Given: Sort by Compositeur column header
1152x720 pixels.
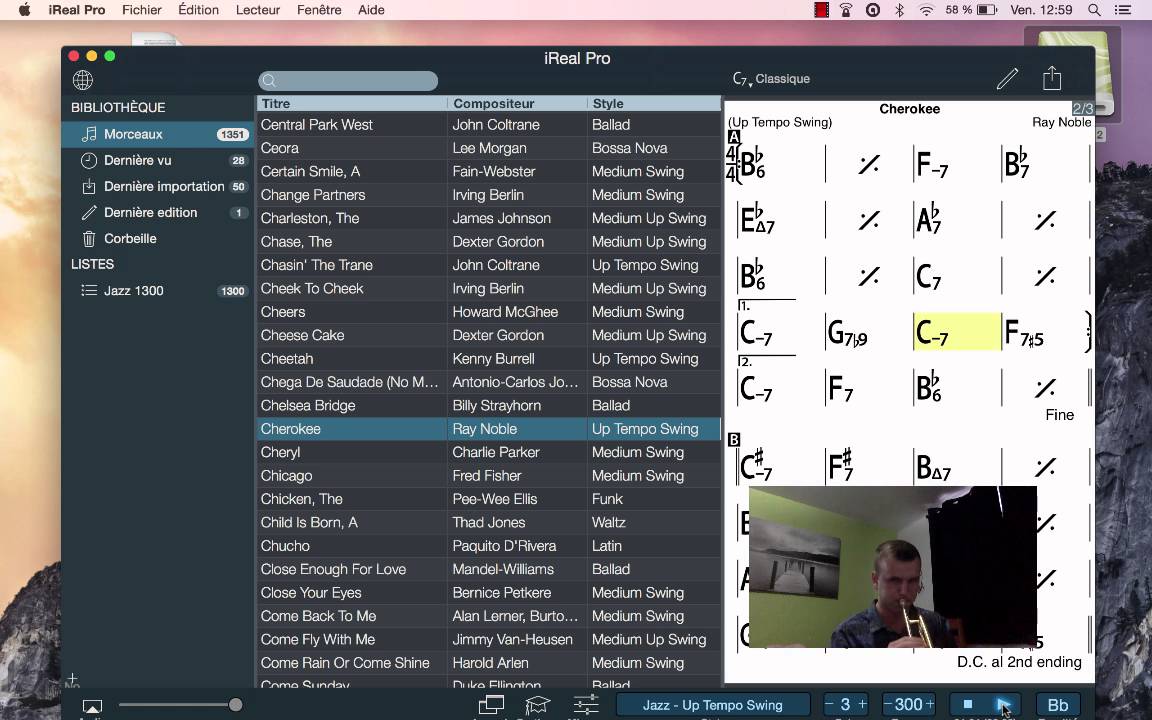Looking at the screenshot, I should 517,104.
